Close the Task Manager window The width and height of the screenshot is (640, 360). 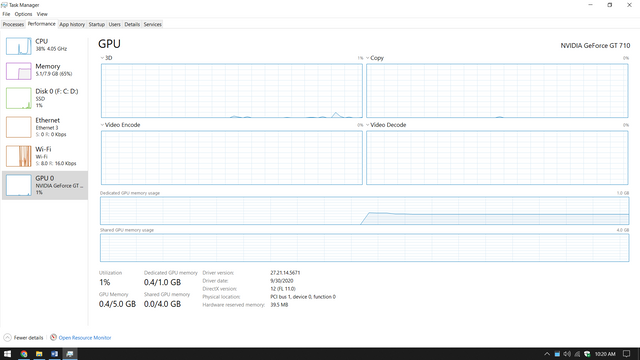(x=629, y=5)
